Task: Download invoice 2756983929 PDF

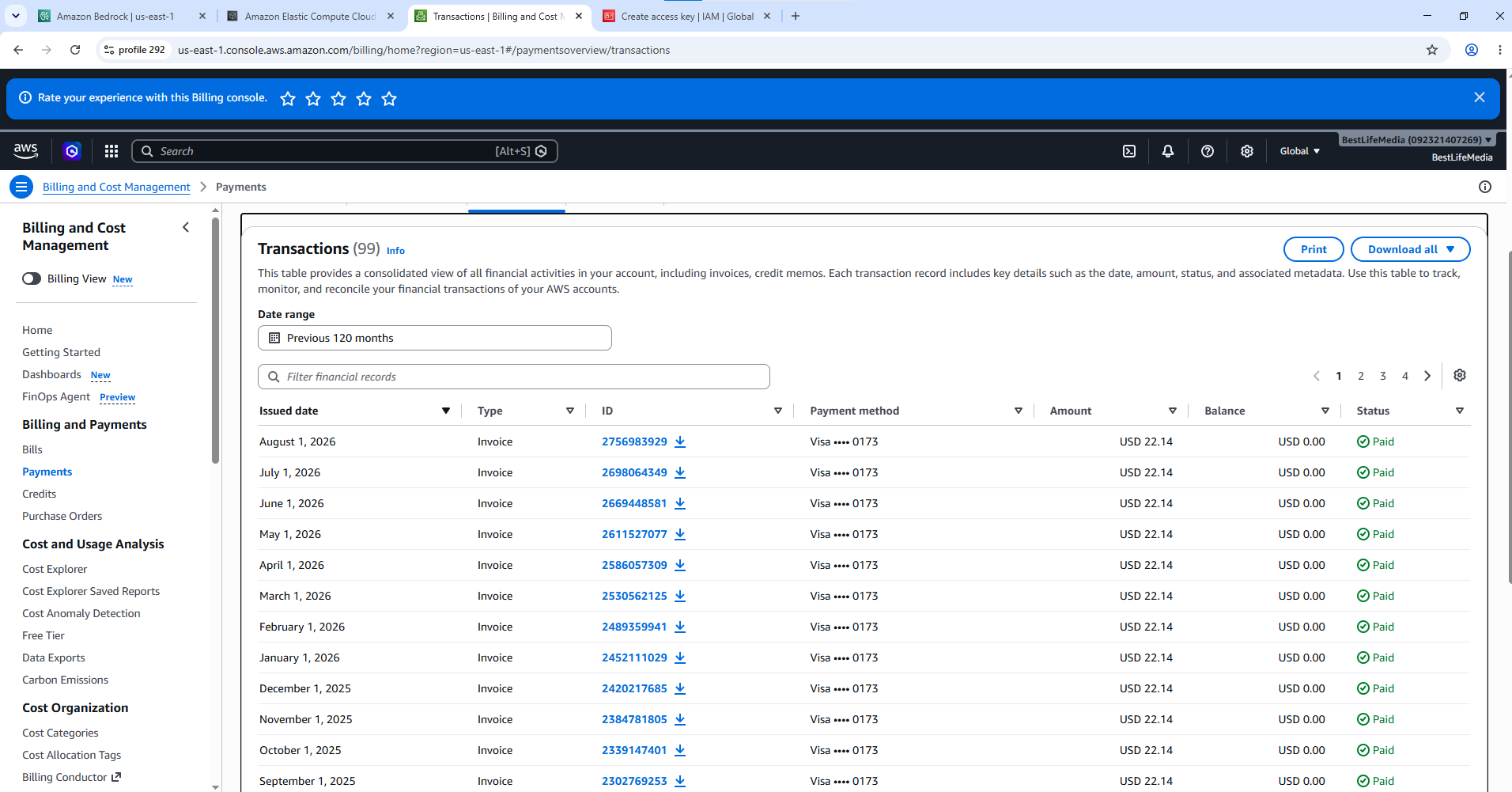Action: [x=680, y=441]
